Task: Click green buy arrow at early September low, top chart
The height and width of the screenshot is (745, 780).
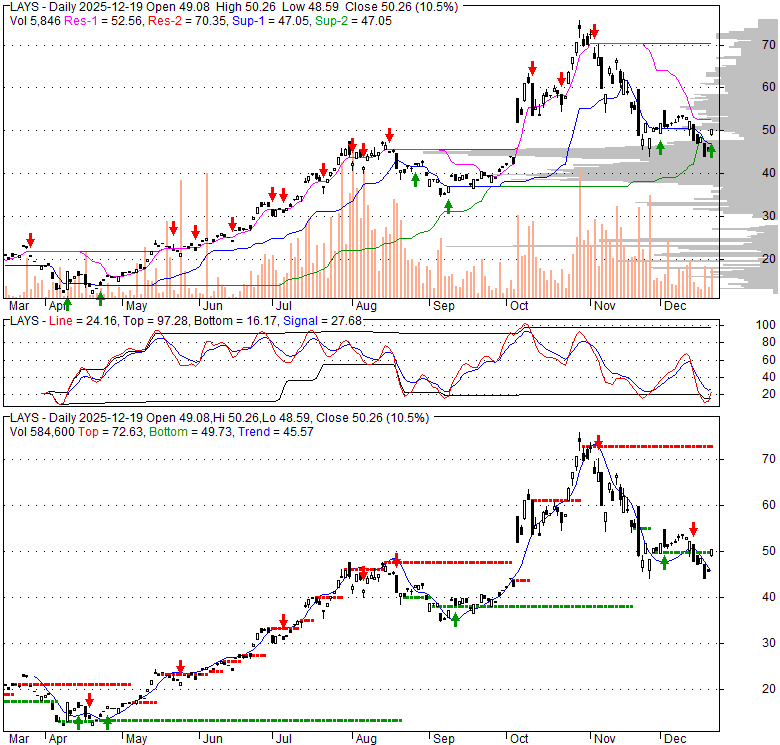Action: tap(448, 207)
